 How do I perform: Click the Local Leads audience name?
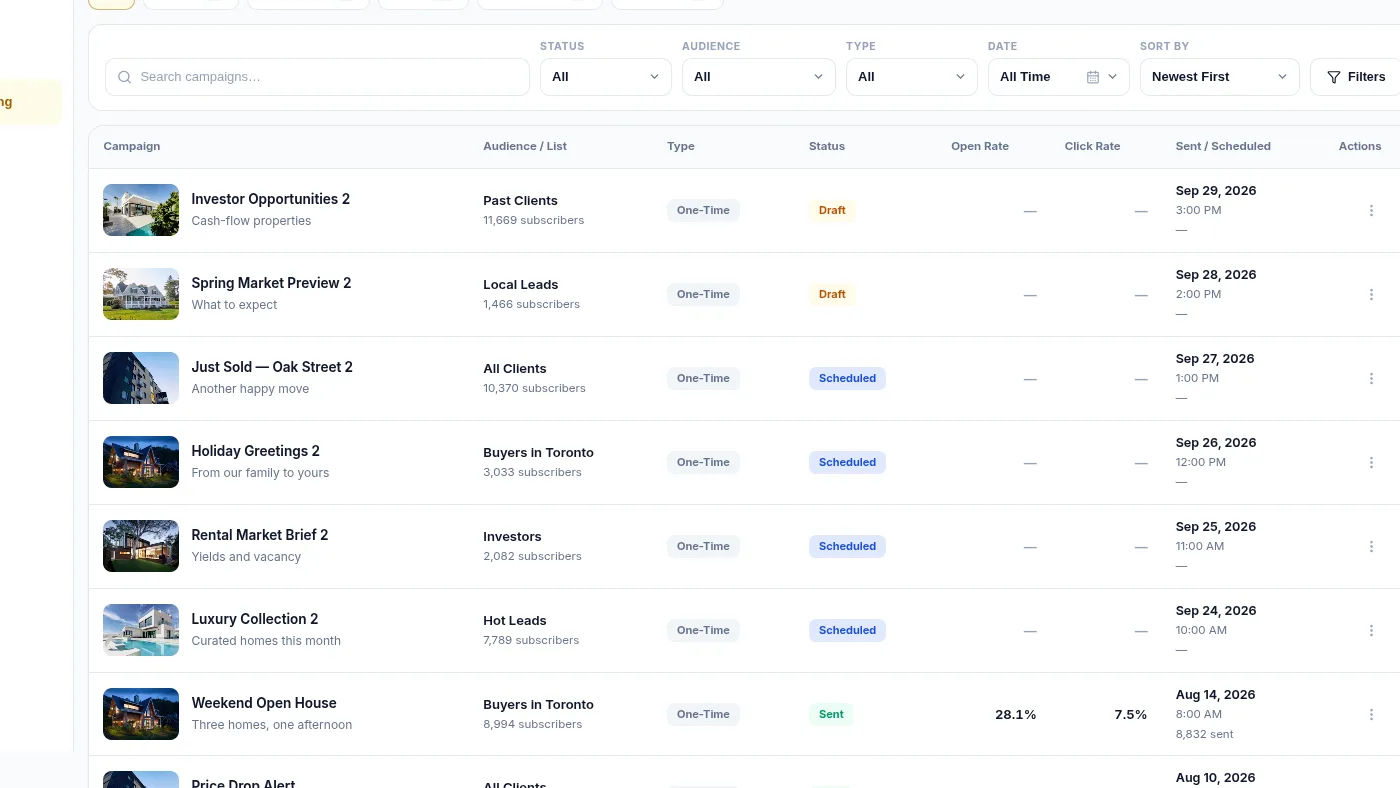pyautogui.click(x=520, y=284)
